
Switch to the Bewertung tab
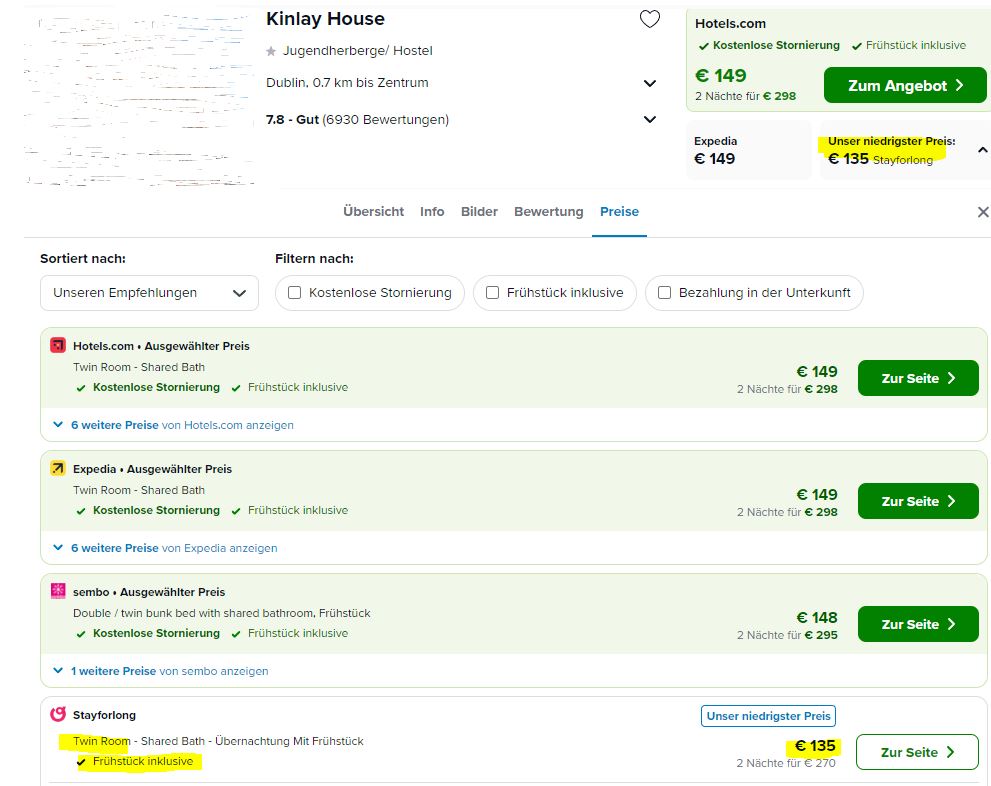point(548,212)
